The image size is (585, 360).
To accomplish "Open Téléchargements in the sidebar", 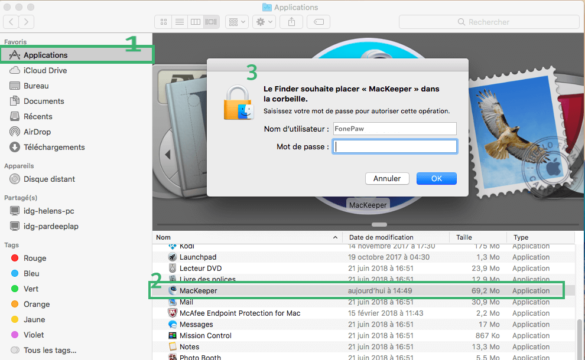I will [54, 147].
